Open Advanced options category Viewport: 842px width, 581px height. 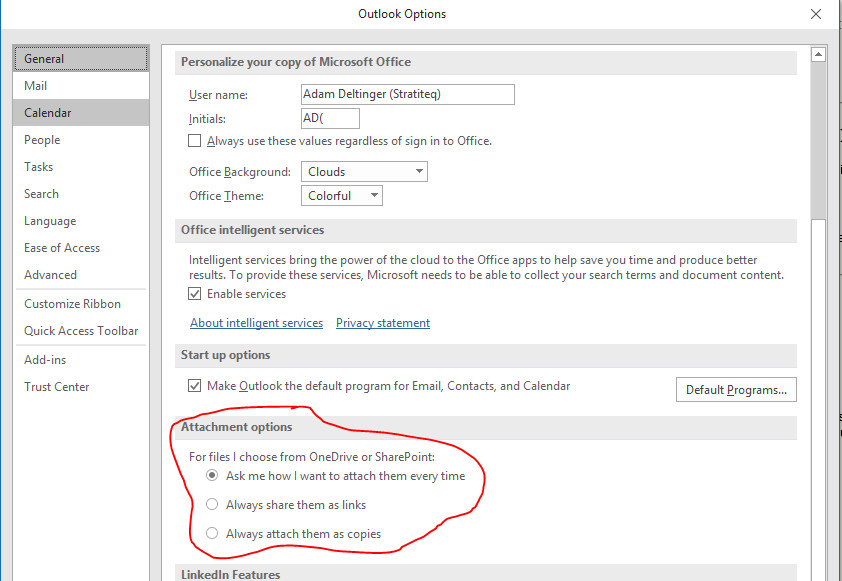pyautogui.click(x=81, y=274)
